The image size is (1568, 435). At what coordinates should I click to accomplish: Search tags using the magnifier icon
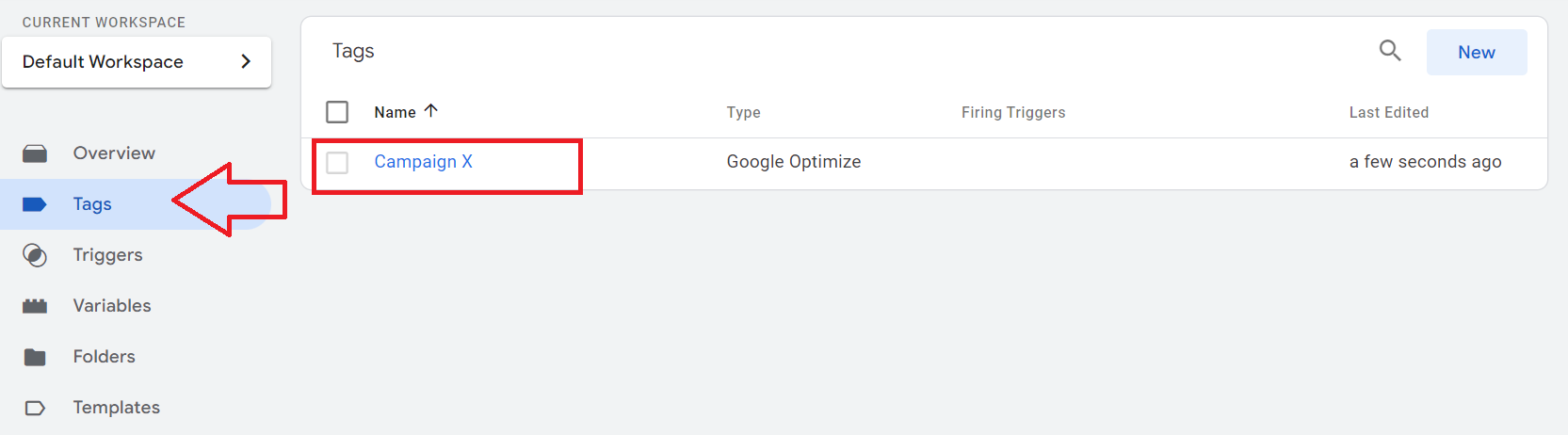pos(1390,51)
